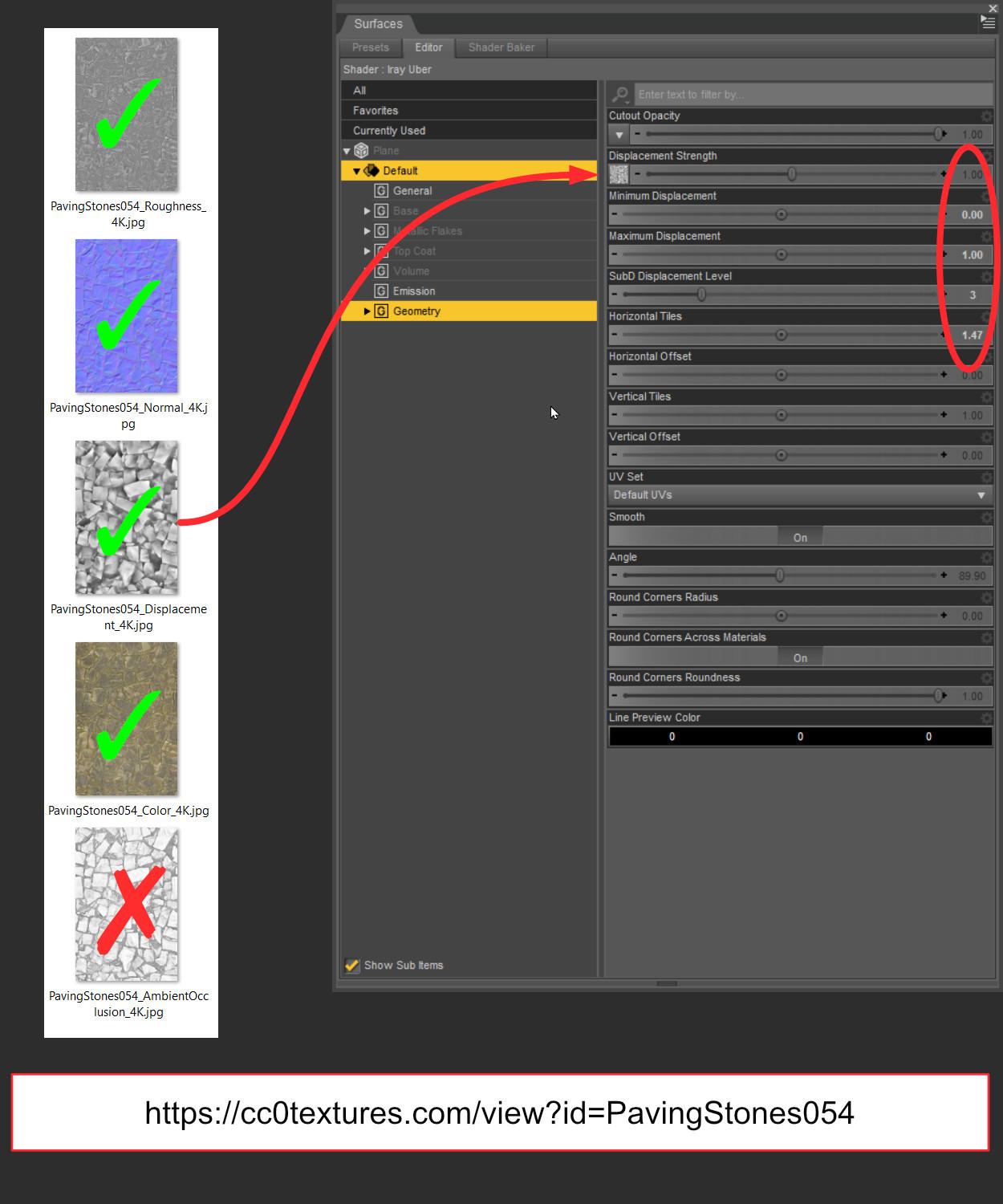The width and height of the screenshot is (1003, 1204).
Task: Close the Surfaces pane with X
Action: pos(993,8)
